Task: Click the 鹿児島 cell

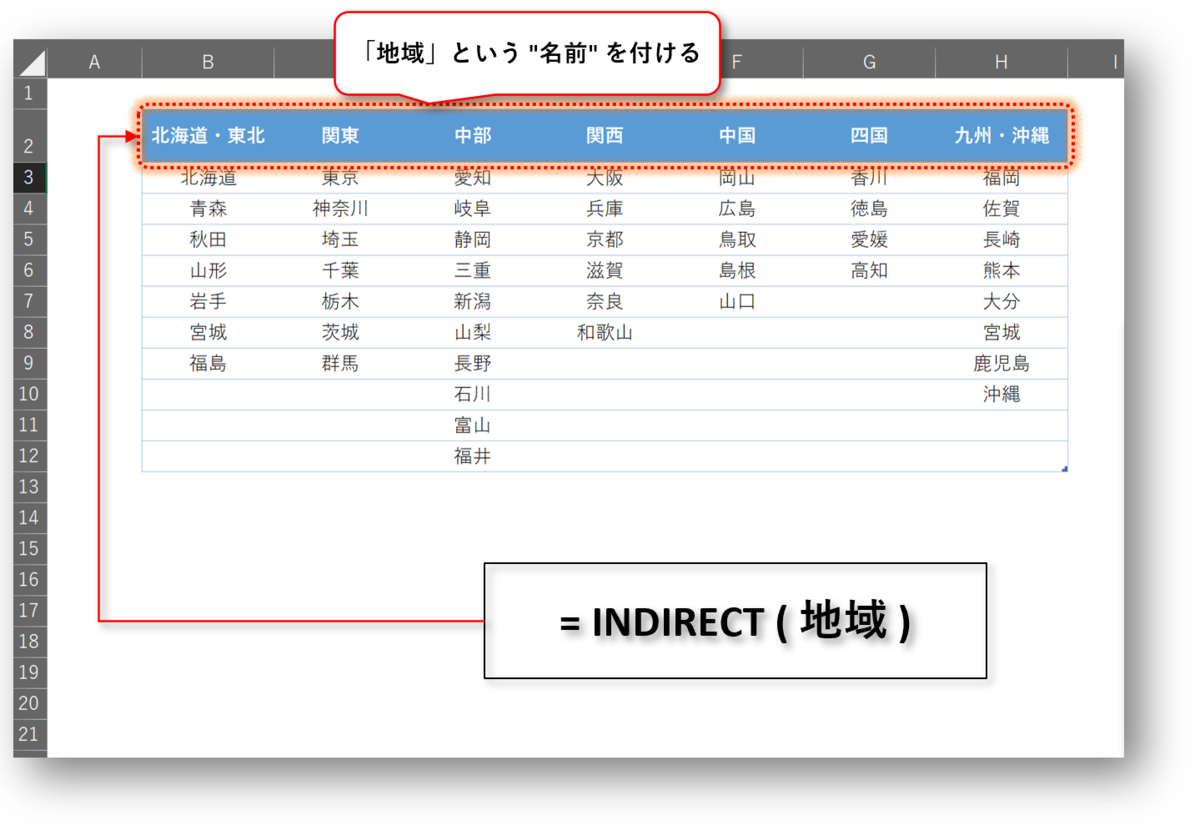Action: point(1000,363)
